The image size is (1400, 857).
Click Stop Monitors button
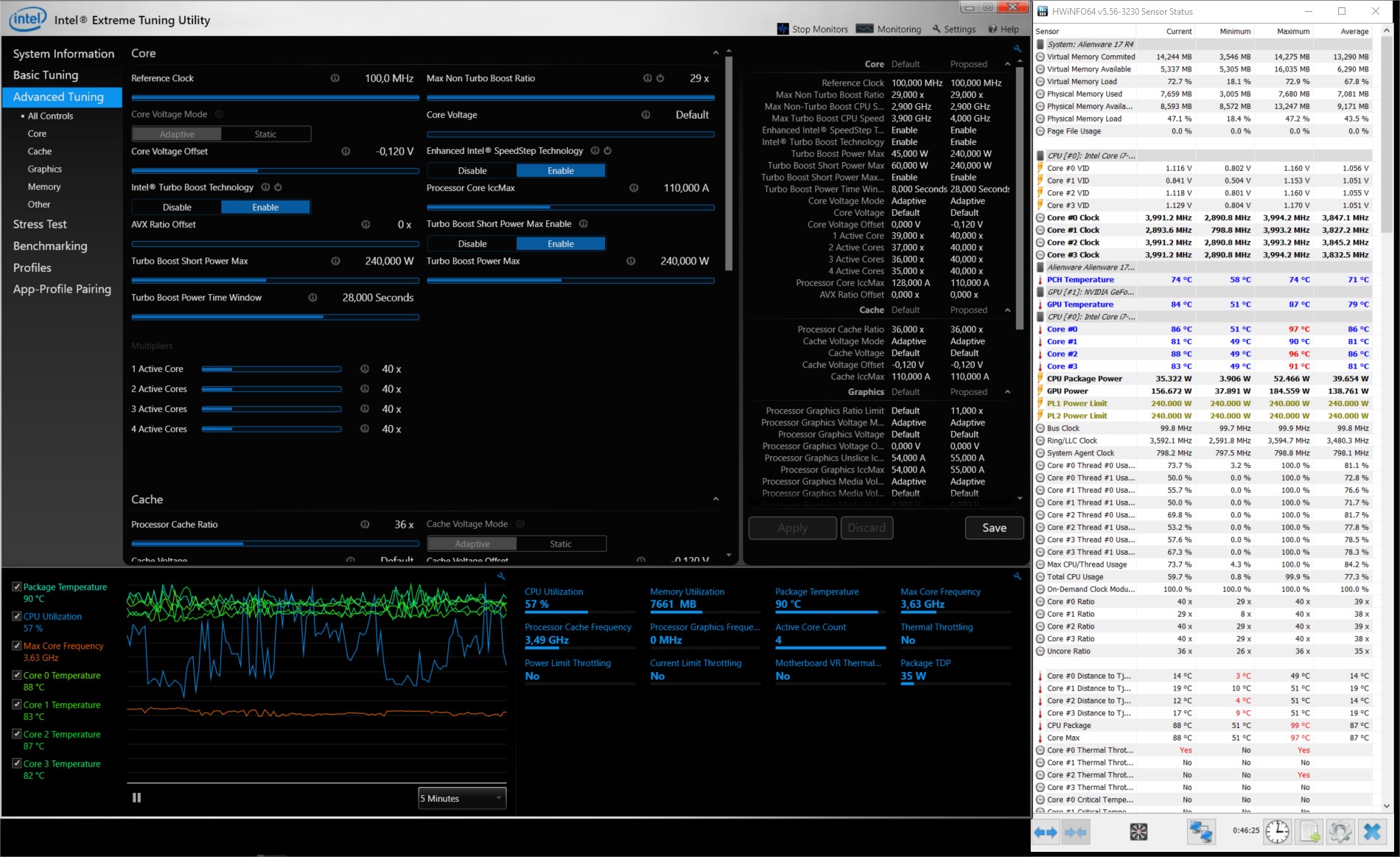coord(813,29)
